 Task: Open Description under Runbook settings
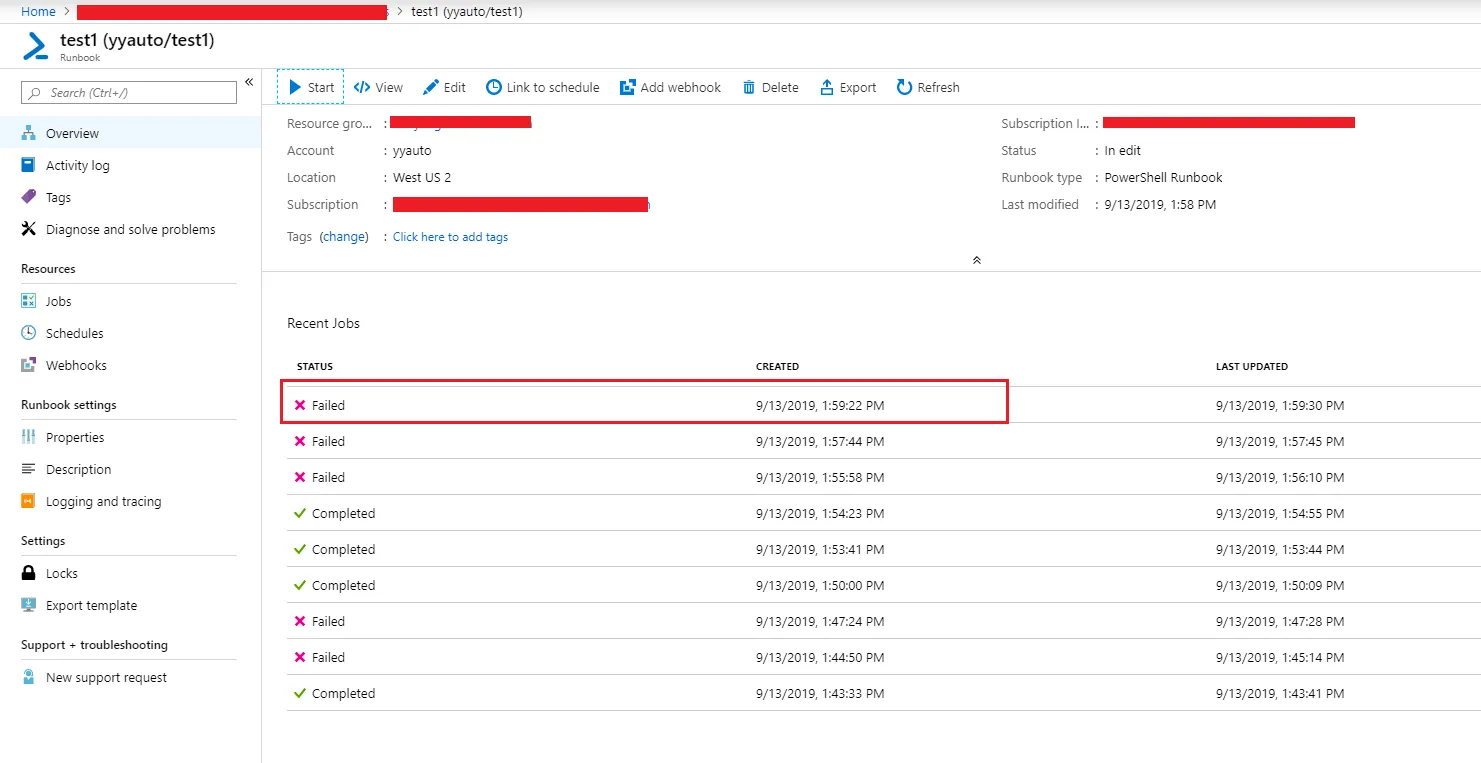coord(130,469)
